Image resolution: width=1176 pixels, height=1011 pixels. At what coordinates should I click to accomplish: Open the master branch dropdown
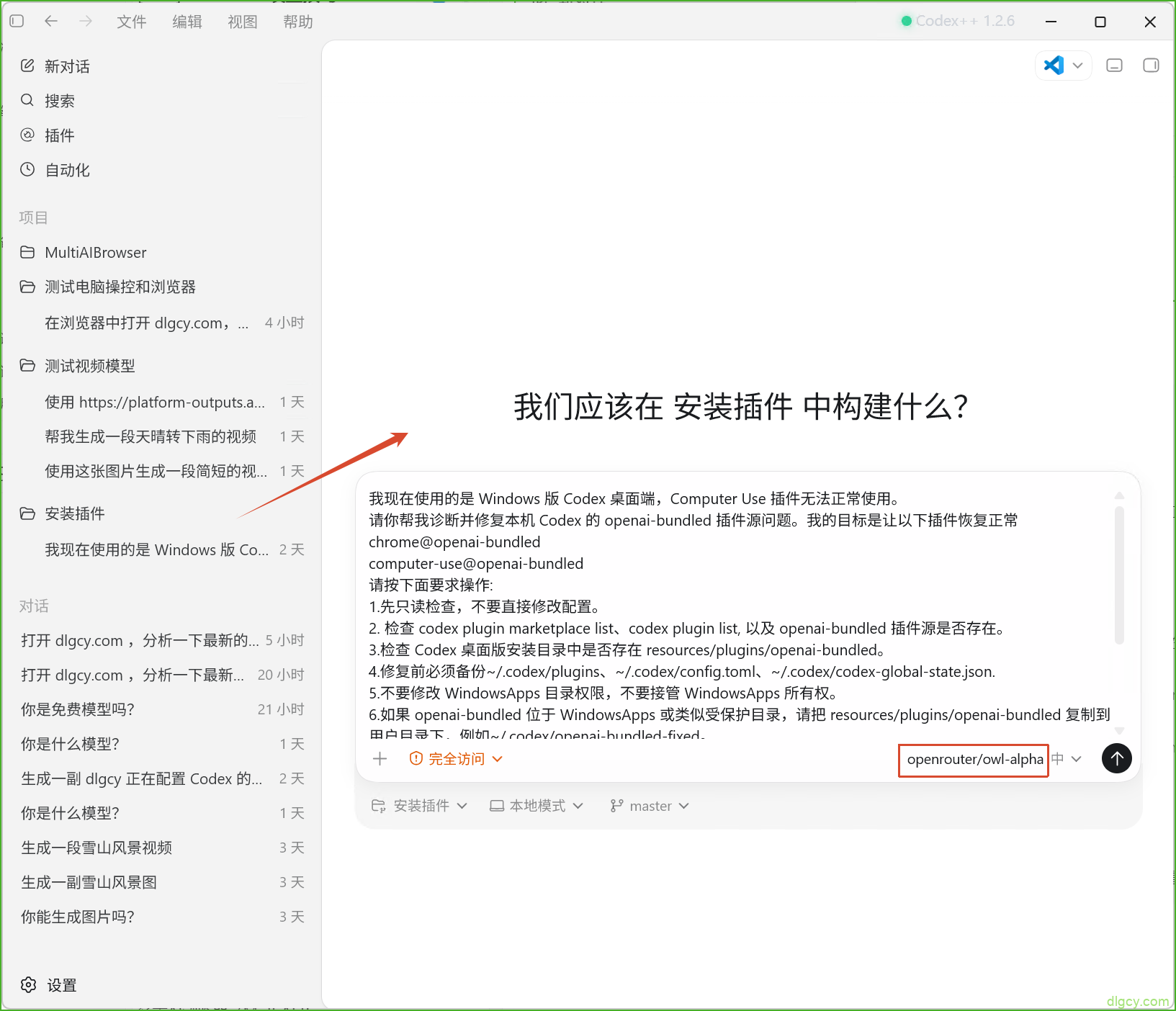click(x=650, y=806)
